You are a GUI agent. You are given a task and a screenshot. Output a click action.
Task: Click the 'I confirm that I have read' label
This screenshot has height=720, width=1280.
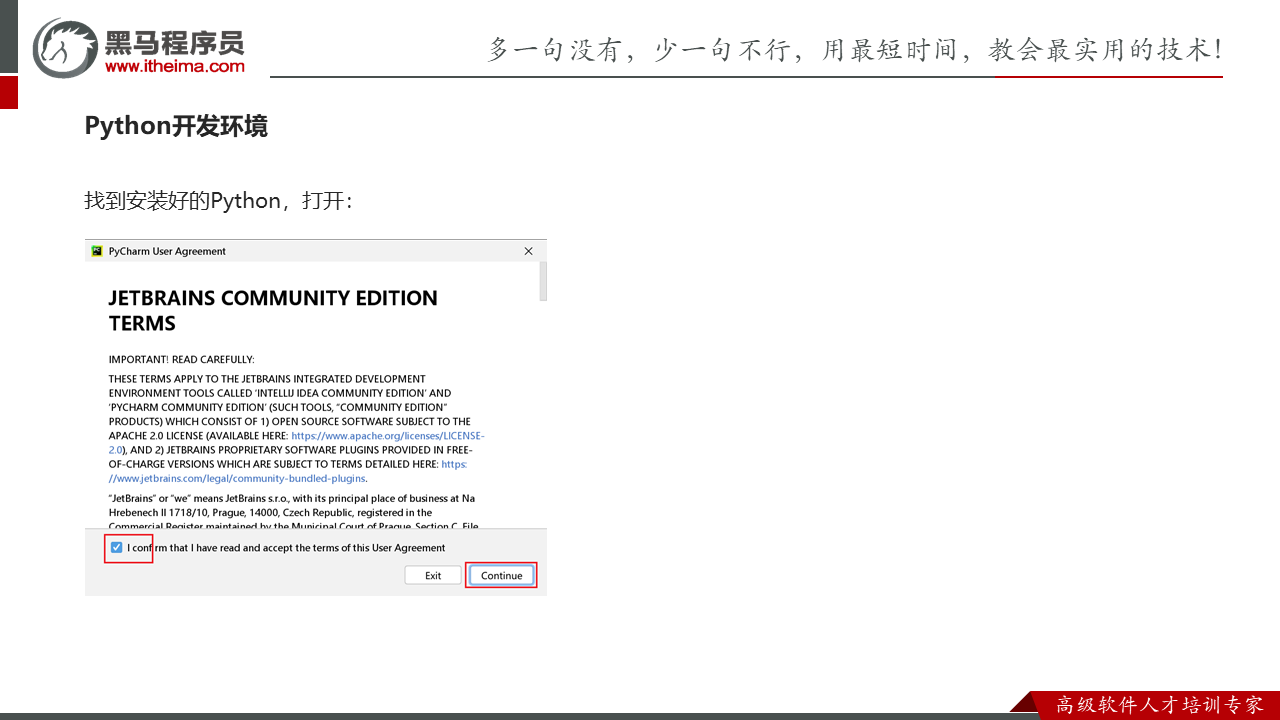coord(286,548)
